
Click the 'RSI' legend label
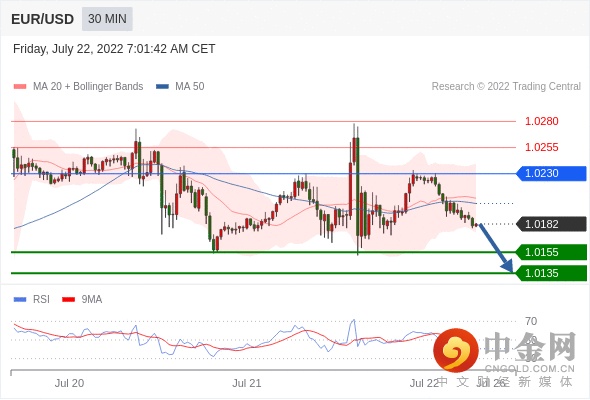pos(41,300)
